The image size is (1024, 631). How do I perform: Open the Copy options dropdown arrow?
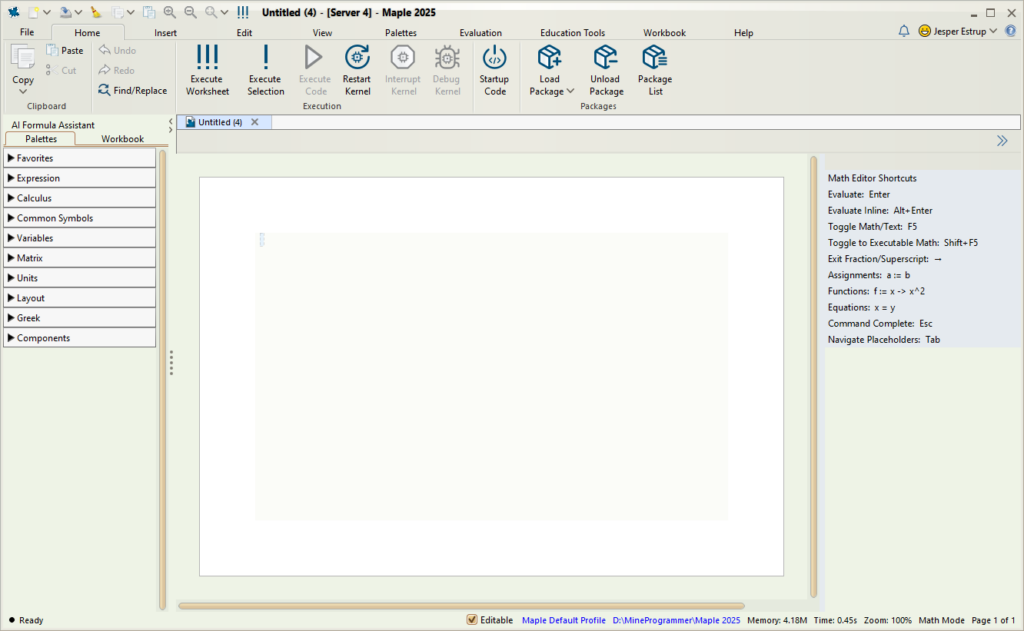[x=23, y=91]
